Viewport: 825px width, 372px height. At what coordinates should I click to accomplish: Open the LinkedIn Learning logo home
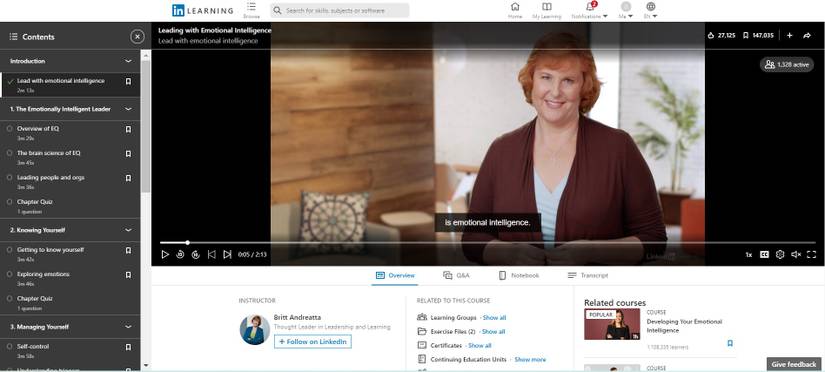[202, 11]
